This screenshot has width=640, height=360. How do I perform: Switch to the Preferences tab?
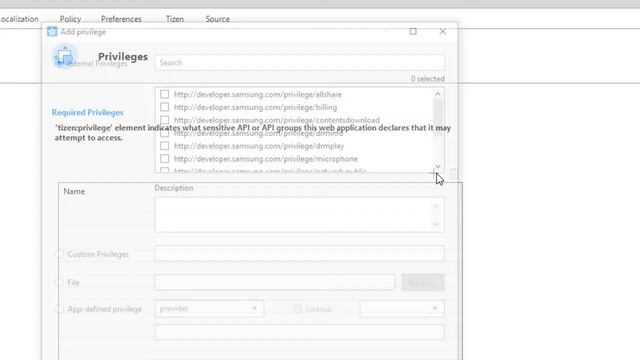pos(121,19)
